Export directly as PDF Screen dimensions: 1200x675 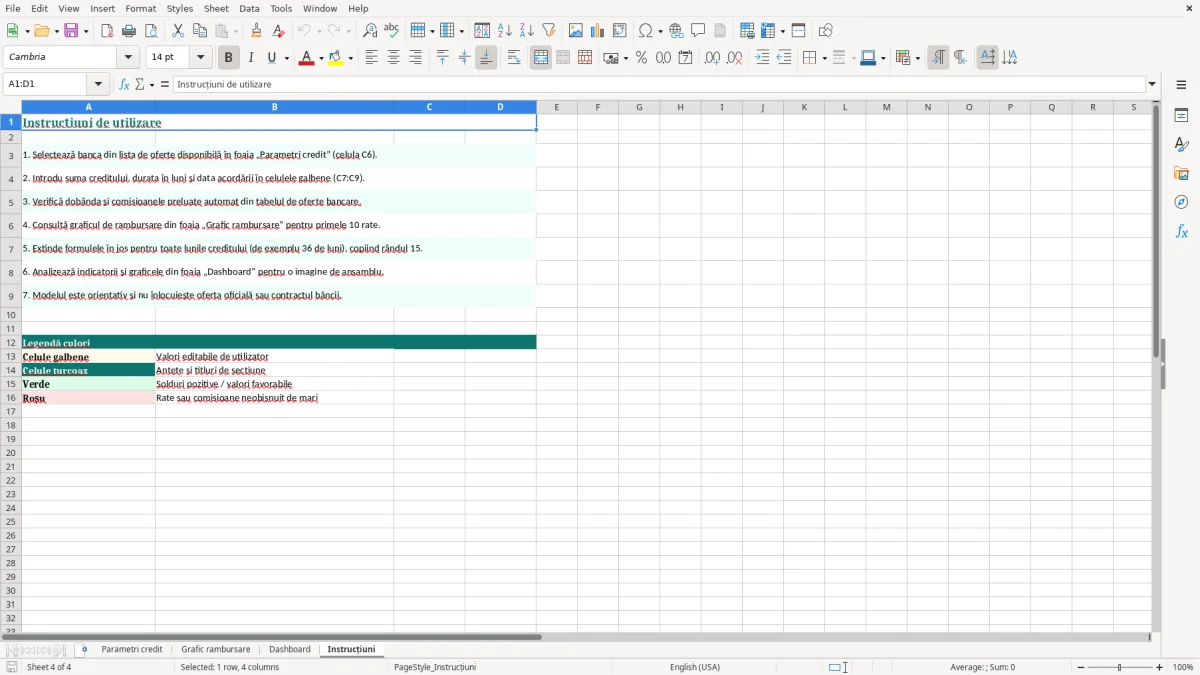107,31
